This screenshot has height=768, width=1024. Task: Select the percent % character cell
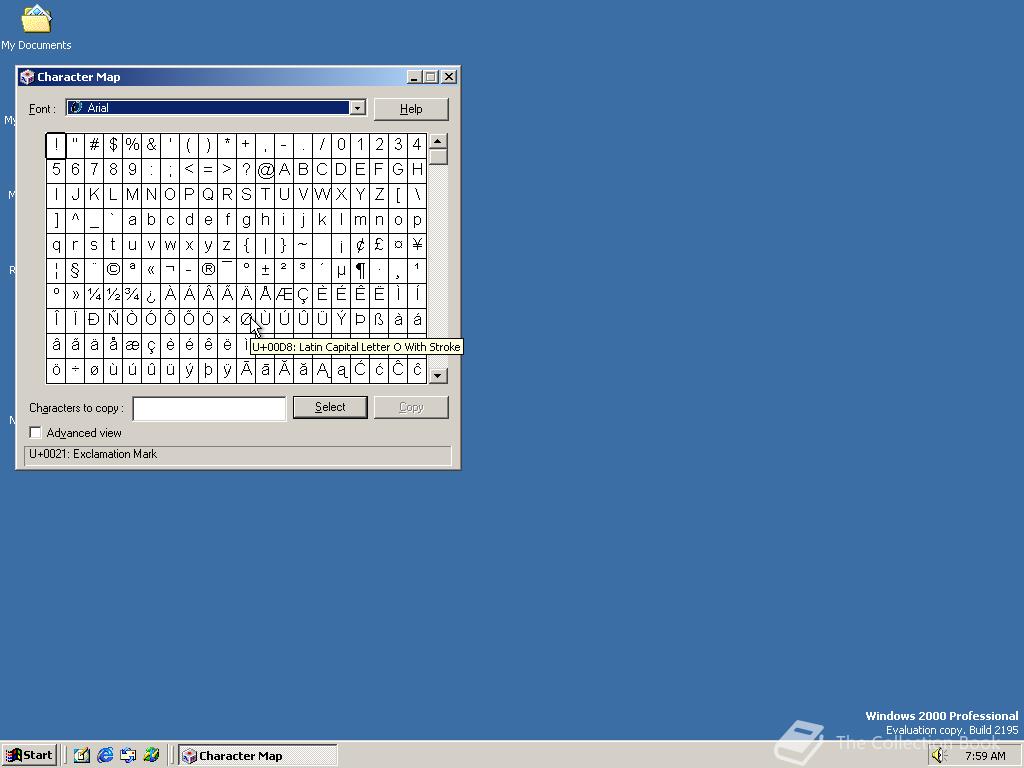pos(132,145)
